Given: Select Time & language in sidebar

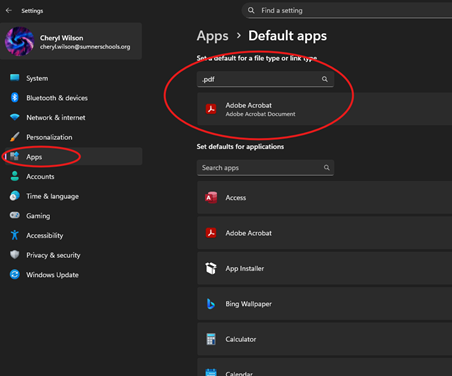Looking at the screenshot, I should (x=73, y=196).
